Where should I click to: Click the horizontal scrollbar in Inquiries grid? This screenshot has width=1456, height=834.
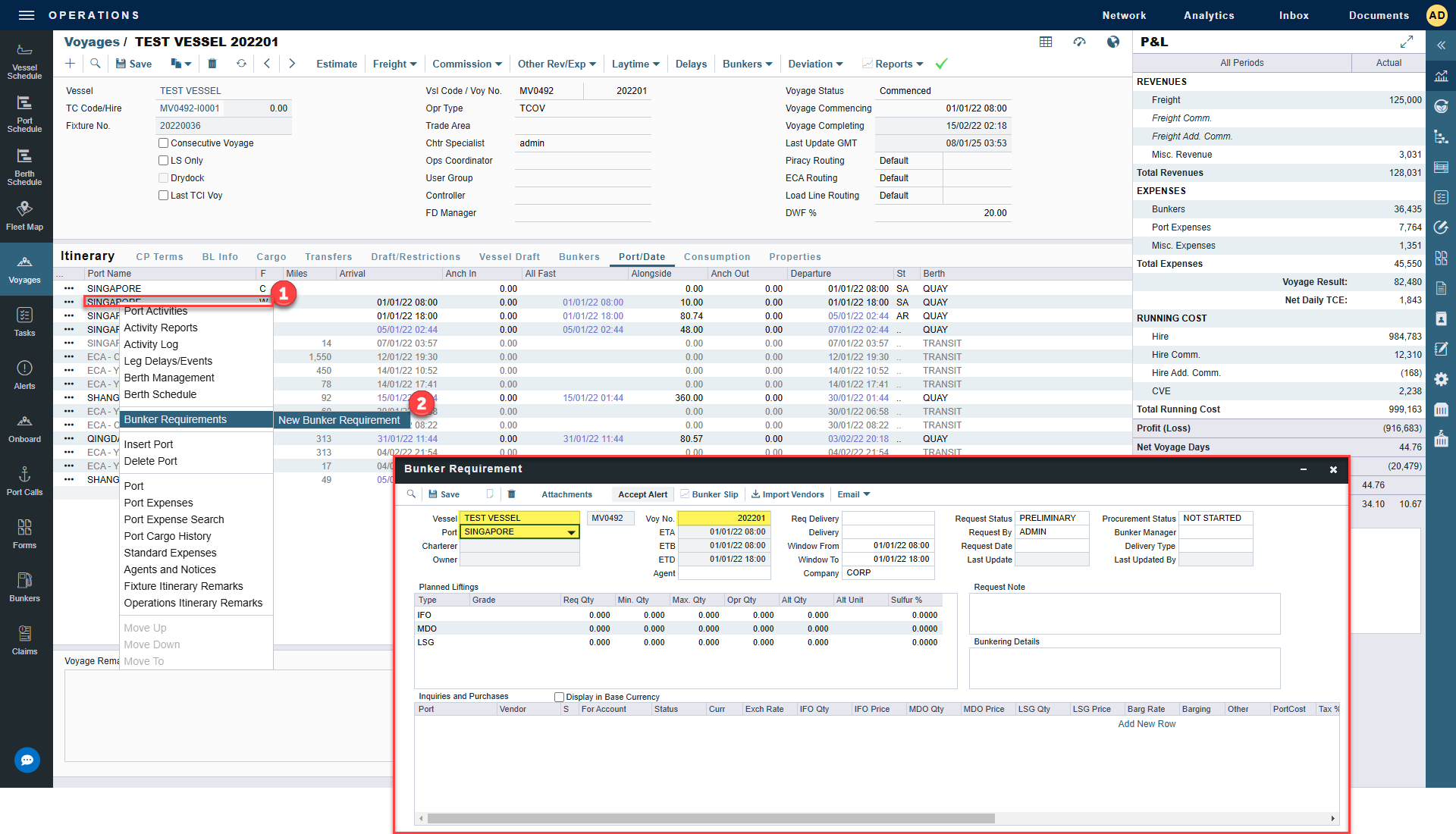coord(711,819)
